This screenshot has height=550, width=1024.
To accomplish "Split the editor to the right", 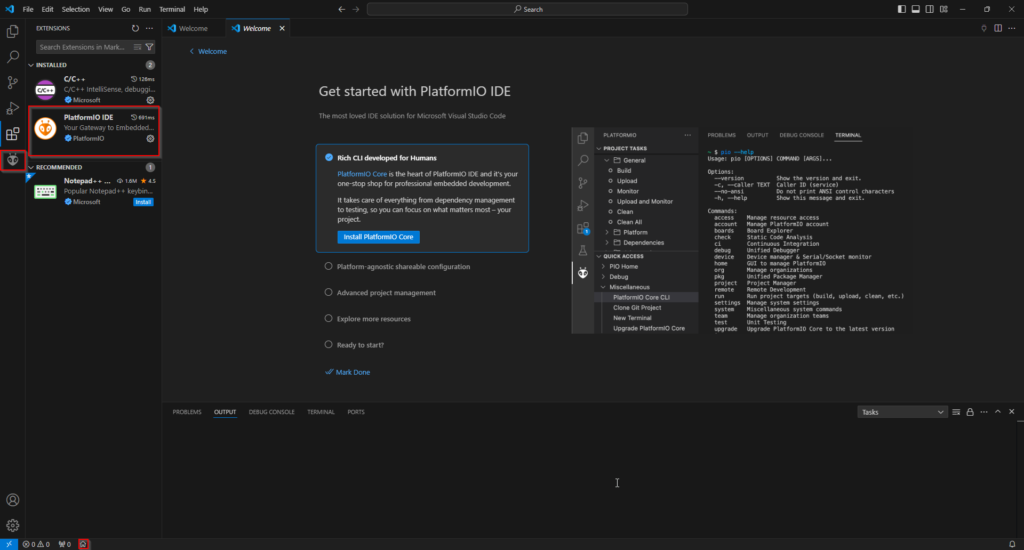I will tap(998, 28).
